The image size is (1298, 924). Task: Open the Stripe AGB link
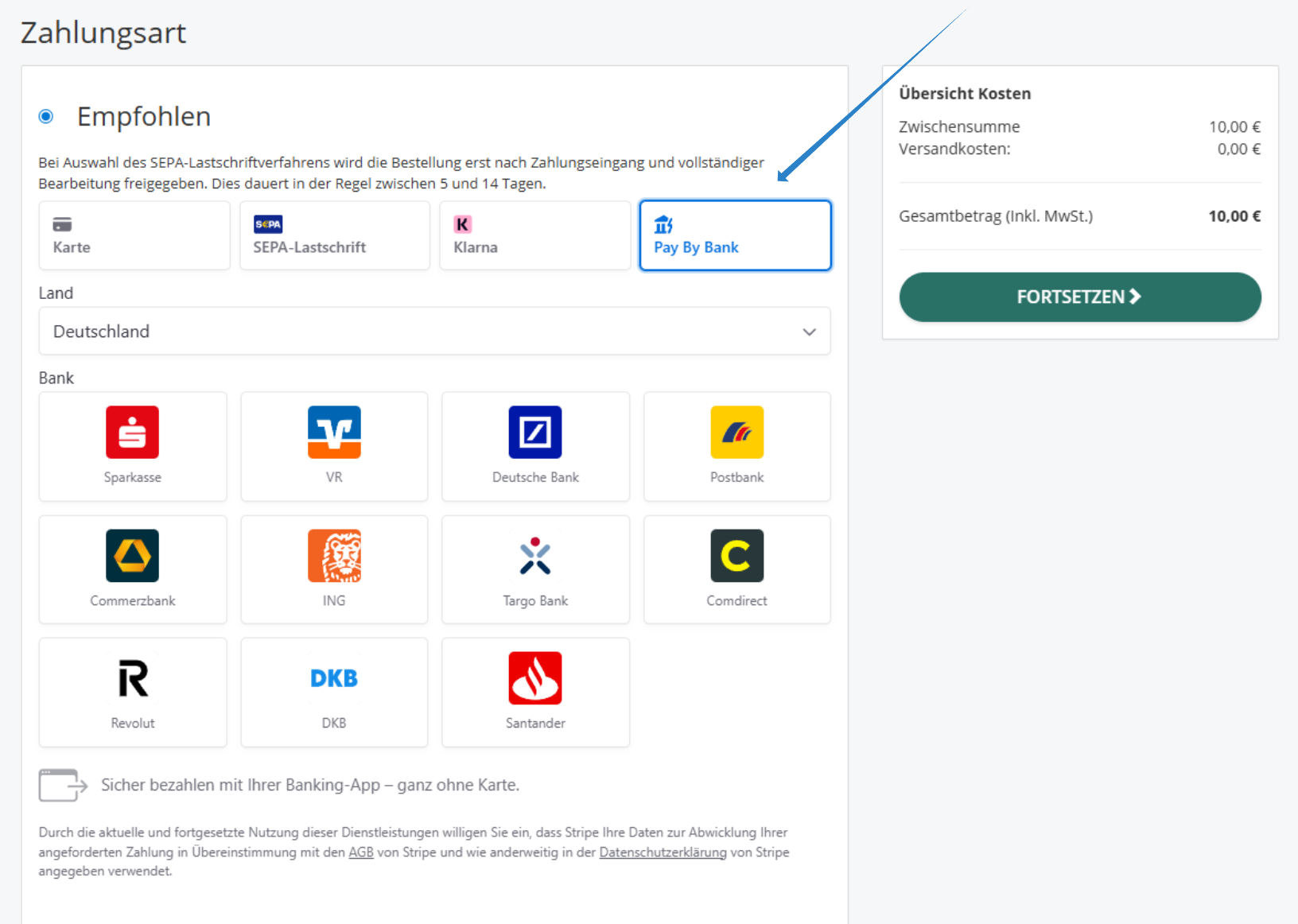click(361, 852)
